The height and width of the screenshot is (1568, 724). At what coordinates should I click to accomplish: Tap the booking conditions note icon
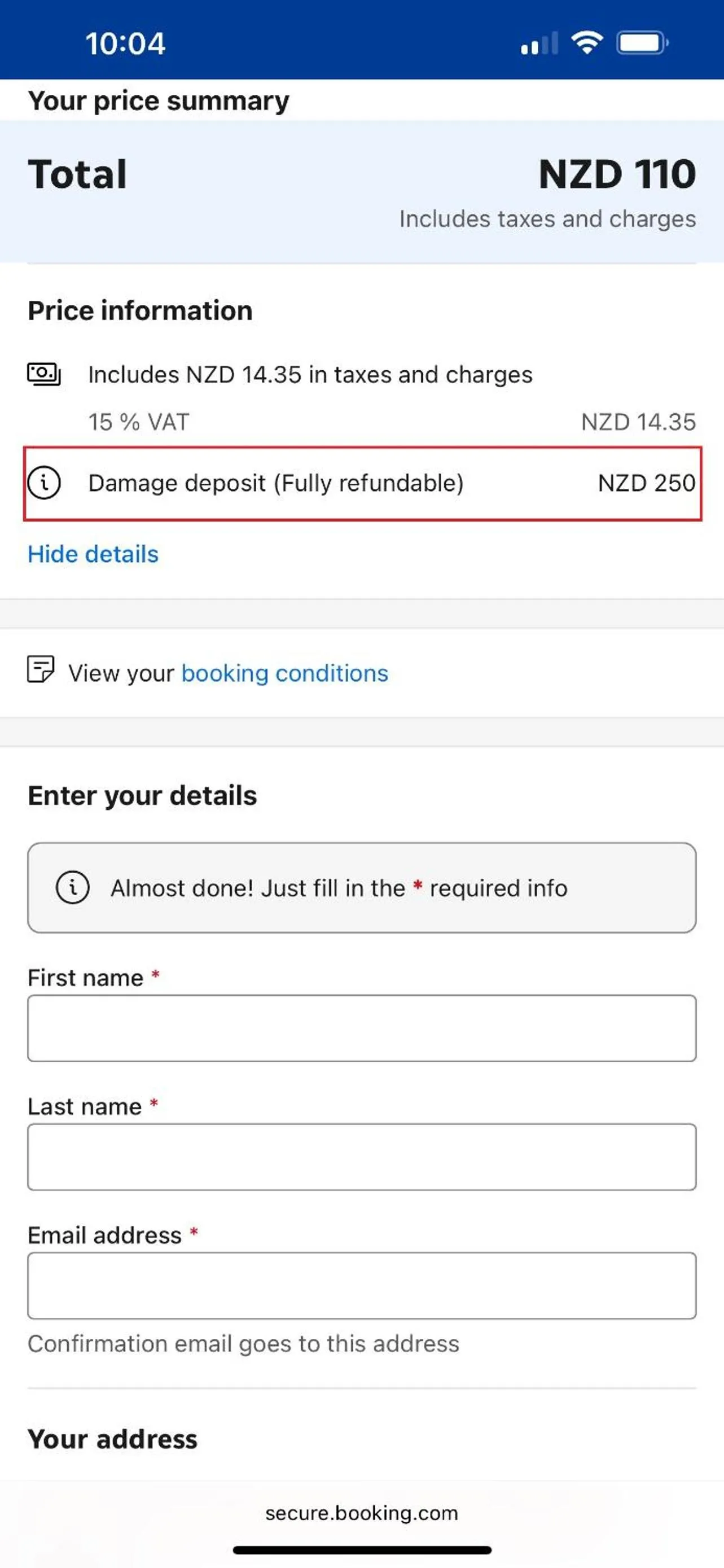(x=41, y=669)
